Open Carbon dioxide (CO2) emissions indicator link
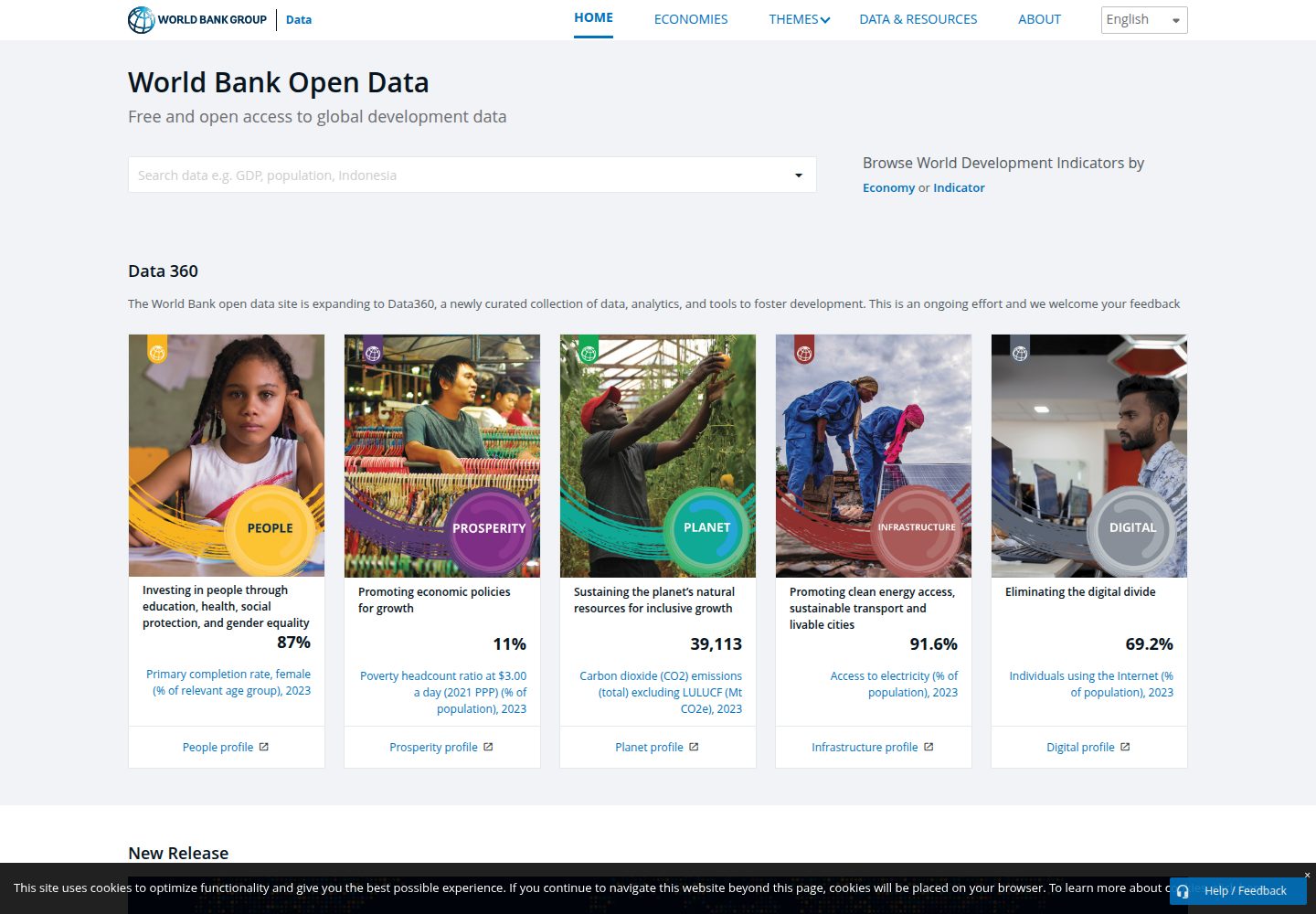Image resolution: width=1316 pixels, height=914 pixels. point(661,692)
